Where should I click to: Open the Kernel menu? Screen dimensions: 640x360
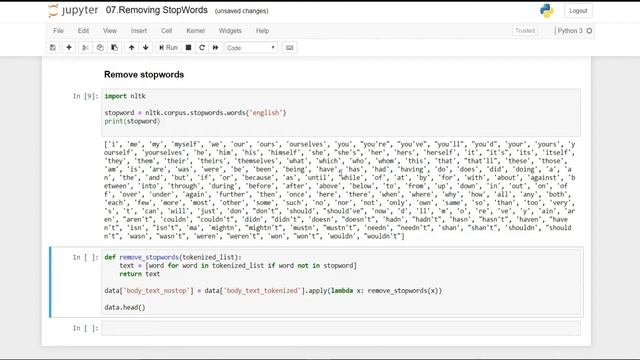[x=196, y=31]
